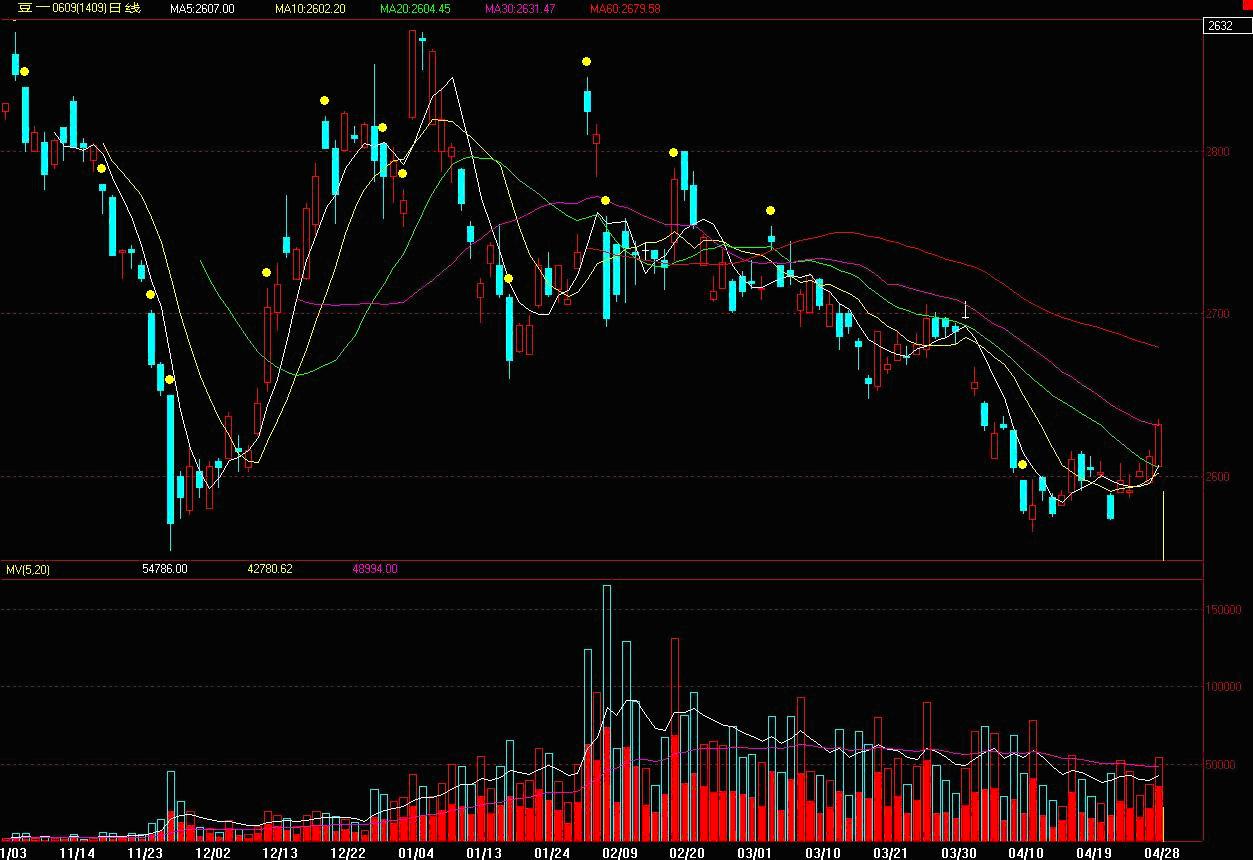1253x860 pixels.
Task: Click the magenta 48994.00 volume average value
Action: click(x=375, y=569)
